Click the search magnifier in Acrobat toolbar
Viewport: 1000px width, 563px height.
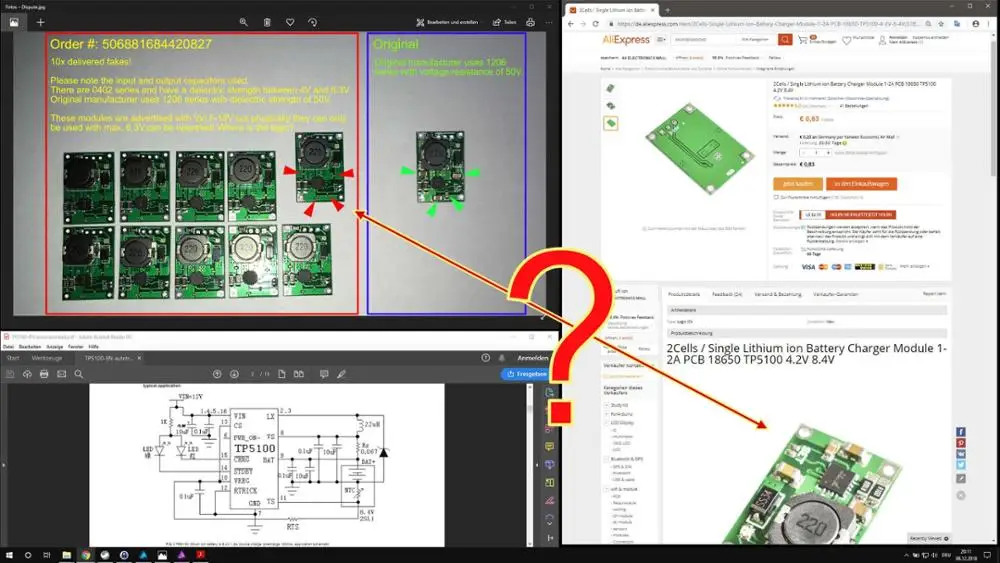(78, 374)
